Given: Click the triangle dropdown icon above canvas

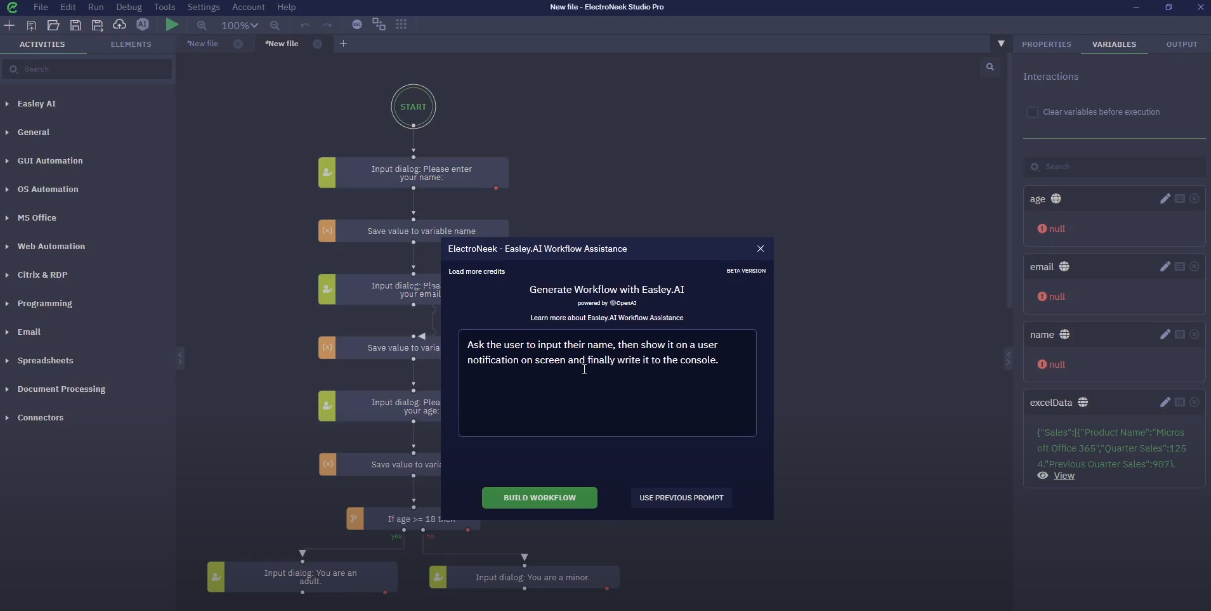Looking at the screenshot, I should [1001, 44].
